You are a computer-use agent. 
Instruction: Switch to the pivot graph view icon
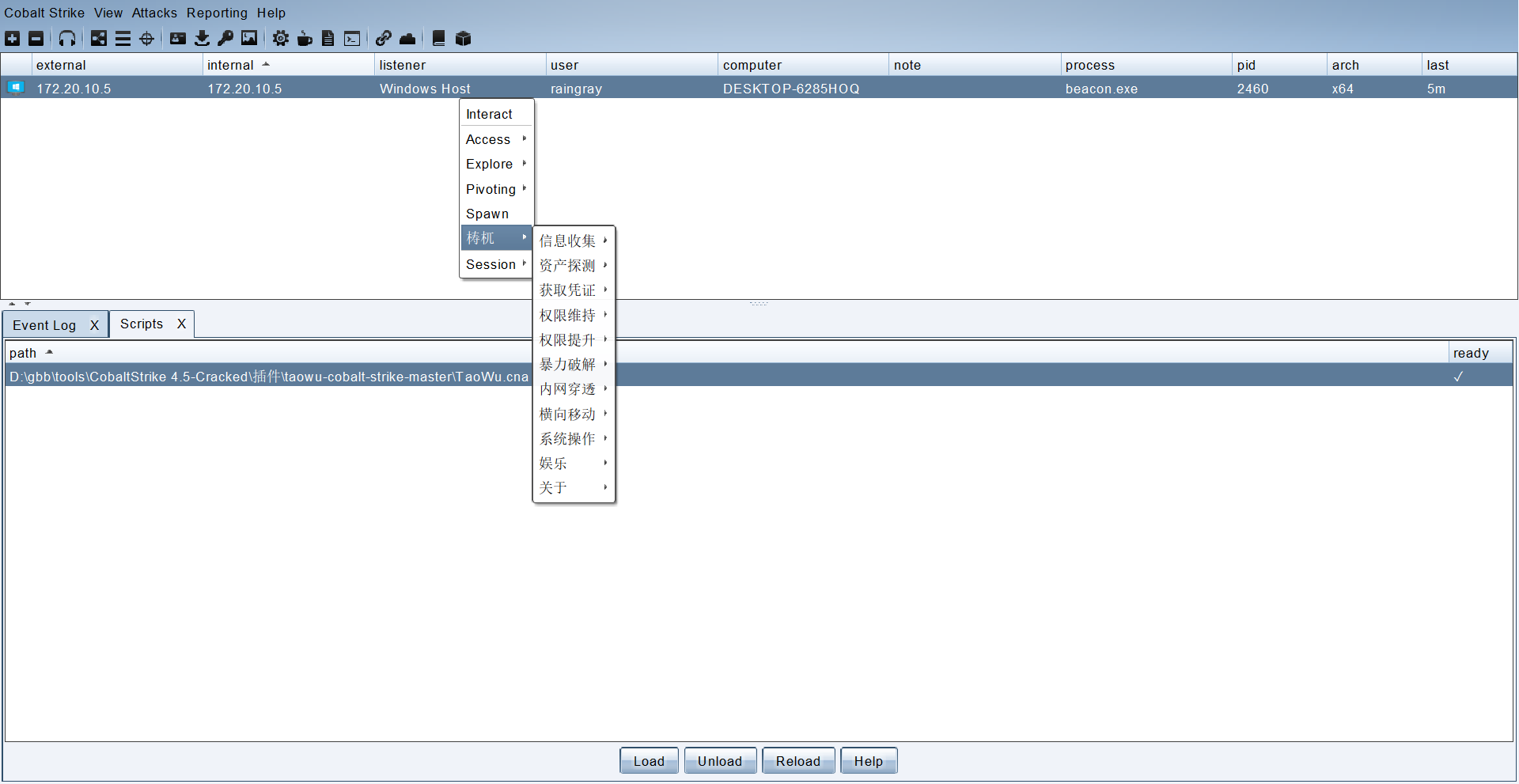click(99, 38)
